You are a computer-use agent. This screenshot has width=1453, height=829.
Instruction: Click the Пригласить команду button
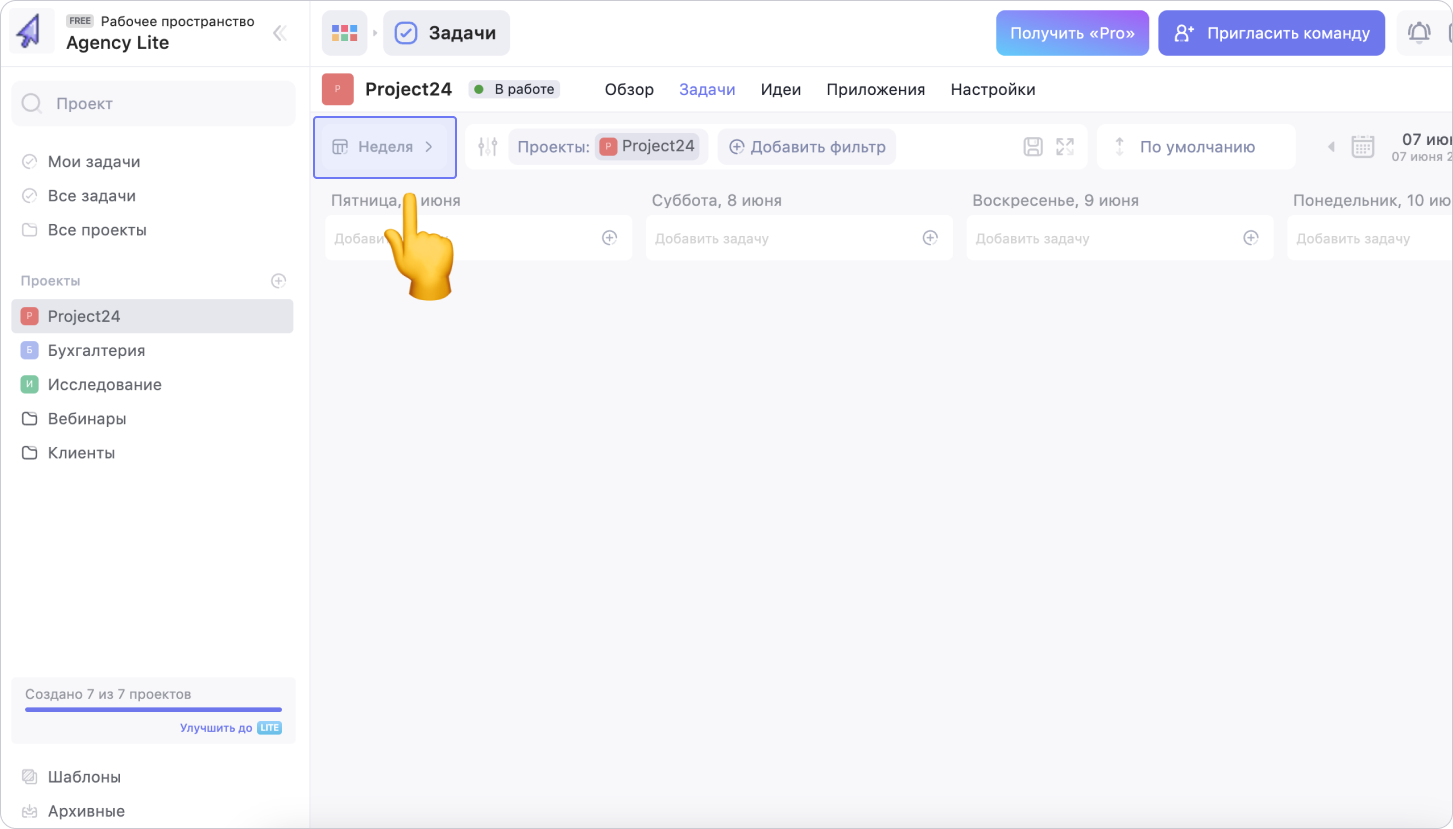pyautogui.click(x=1271, y=33)
